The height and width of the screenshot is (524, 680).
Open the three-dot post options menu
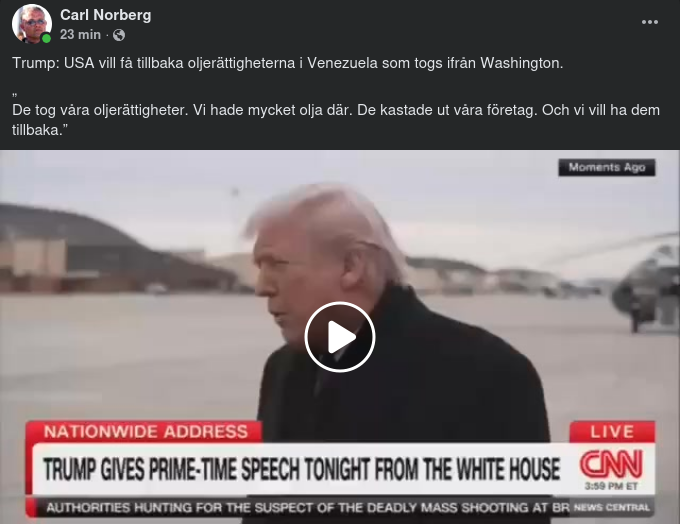650,22
